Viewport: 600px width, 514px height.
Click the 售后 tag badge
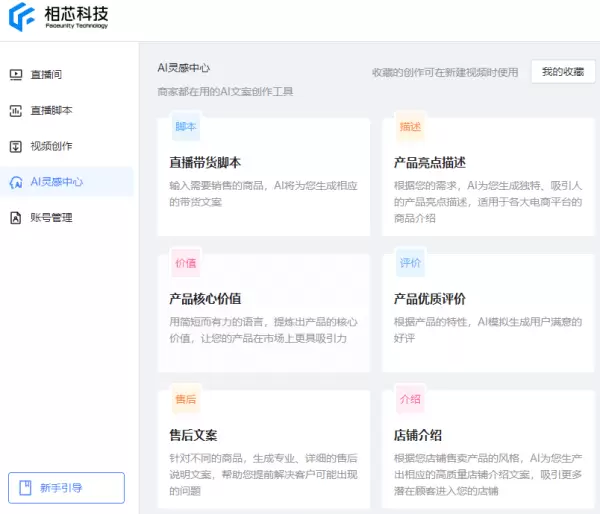click(186, 400)
